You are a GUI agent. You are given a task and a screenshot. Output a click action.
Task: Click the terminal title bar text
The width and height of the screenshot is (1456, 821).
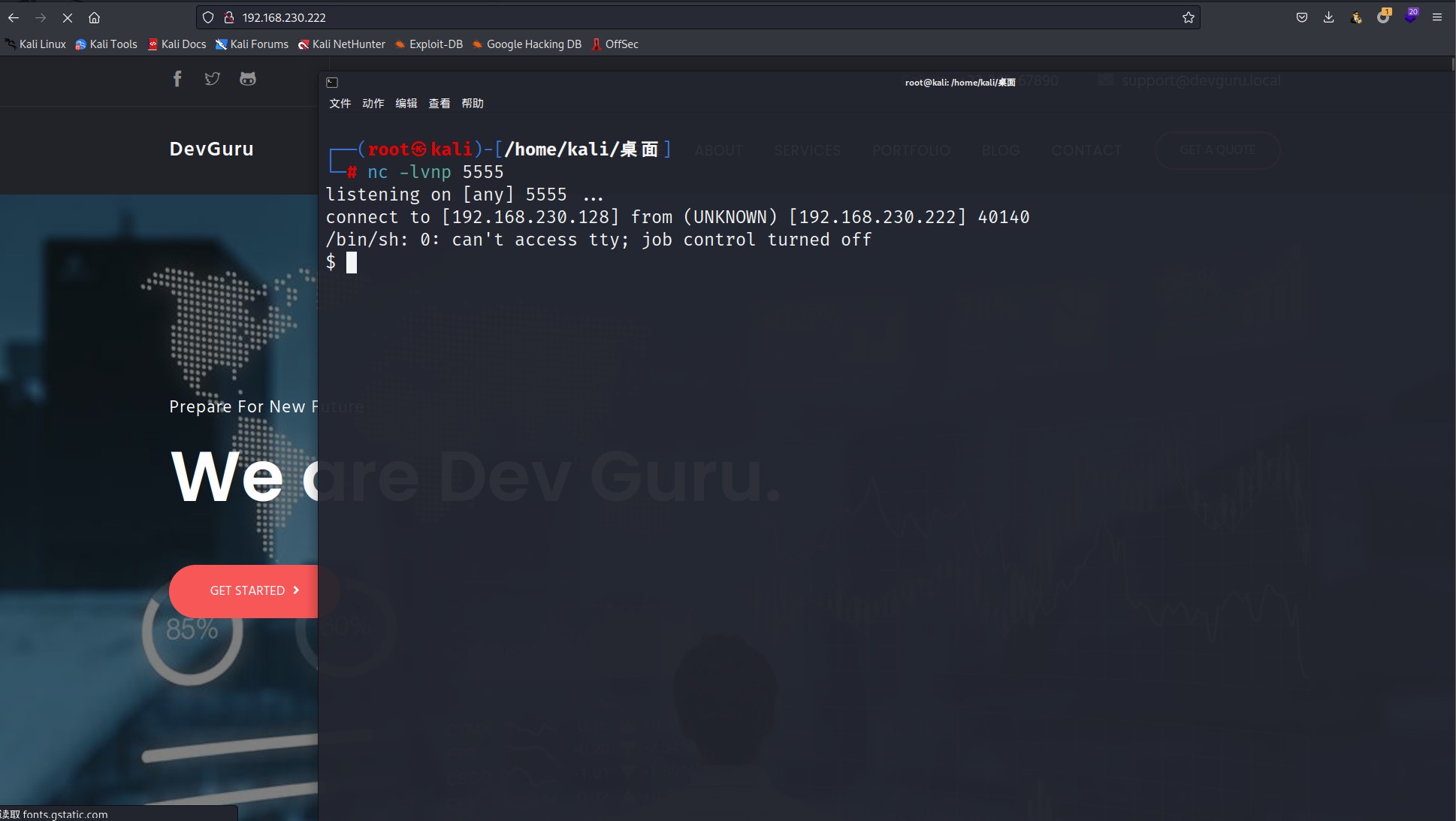(960, 83)
